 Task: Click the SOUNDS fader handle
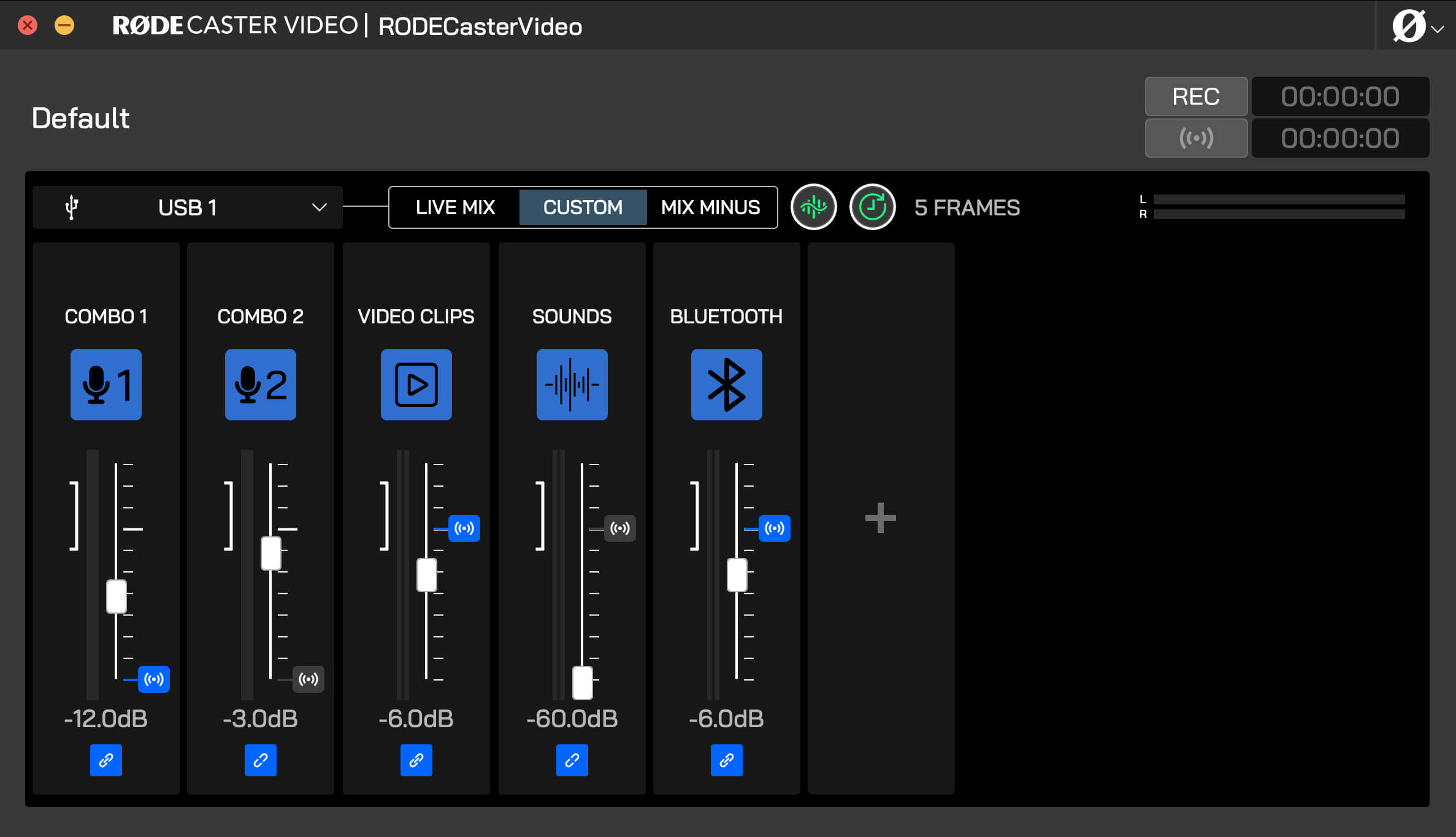tap(583, 682)
